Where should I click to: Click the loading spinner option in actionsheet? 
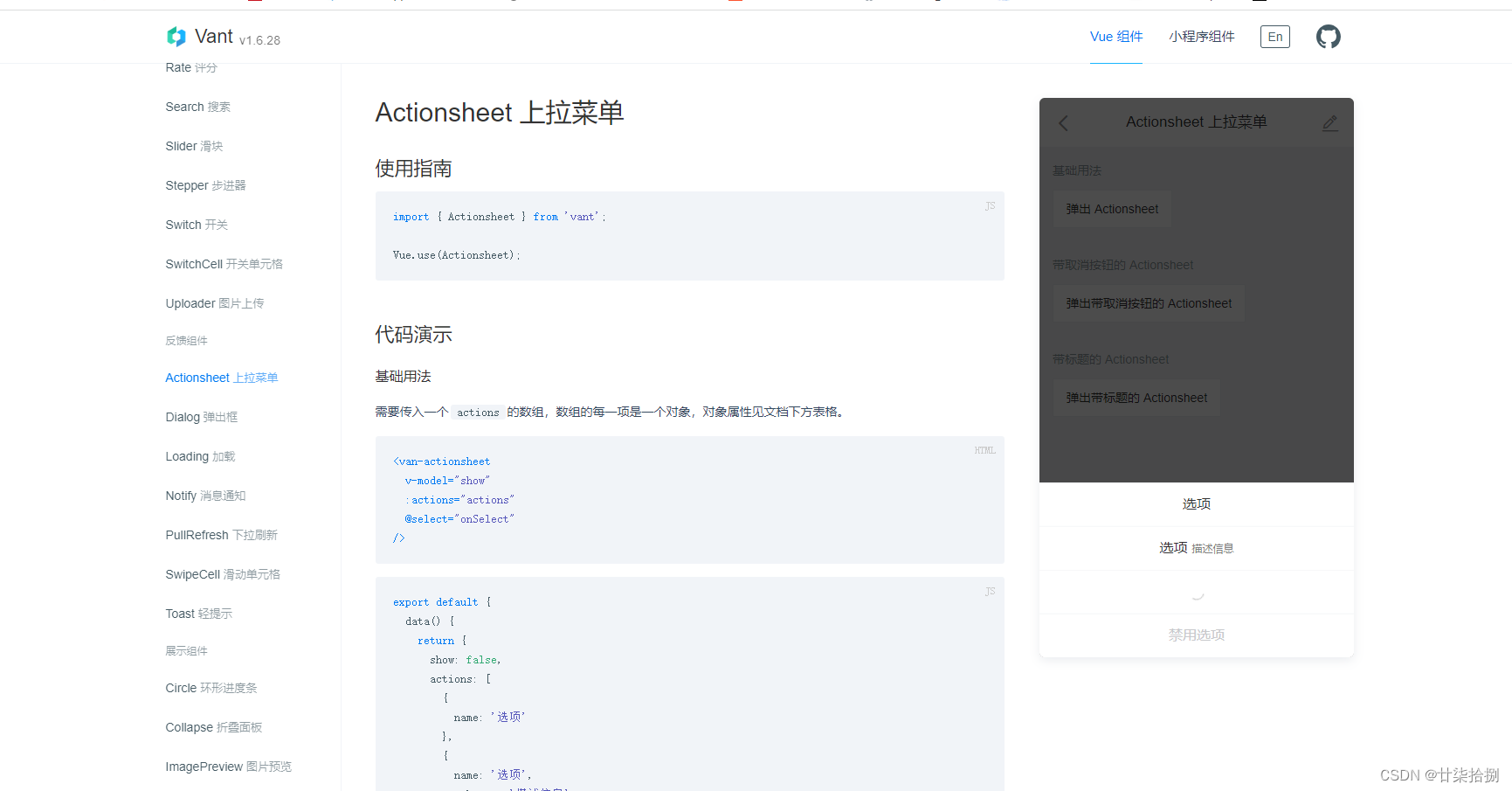(1197, 593)
